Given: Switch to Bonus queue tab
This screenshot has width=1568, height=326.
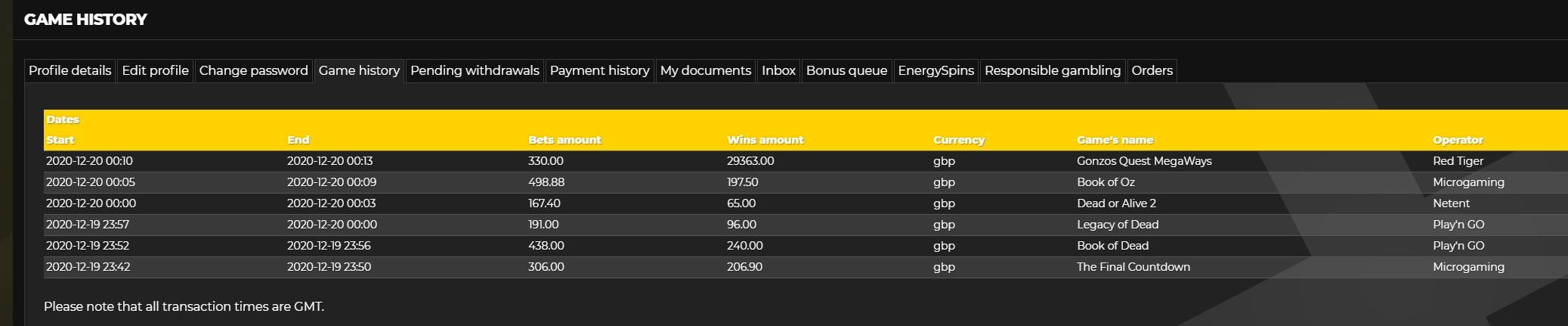Looking at the screenshot, I should pyautogui.click(x=846, y=70).
